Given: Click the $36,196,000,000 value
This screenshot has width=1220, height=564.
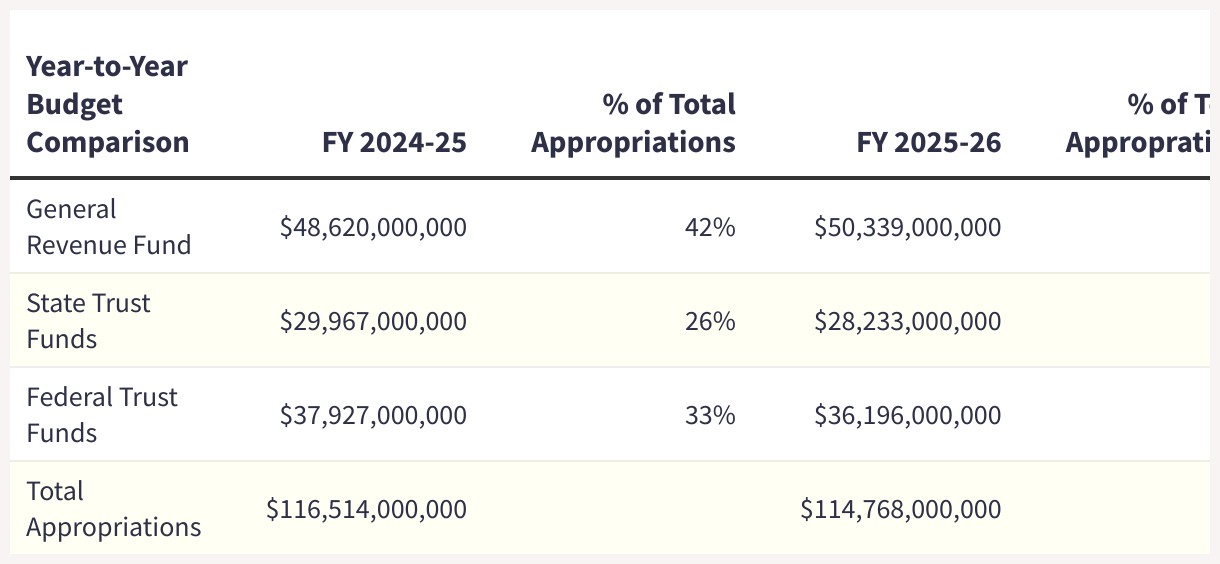Looking at the screenshot, I should click(x=907, y=415).
